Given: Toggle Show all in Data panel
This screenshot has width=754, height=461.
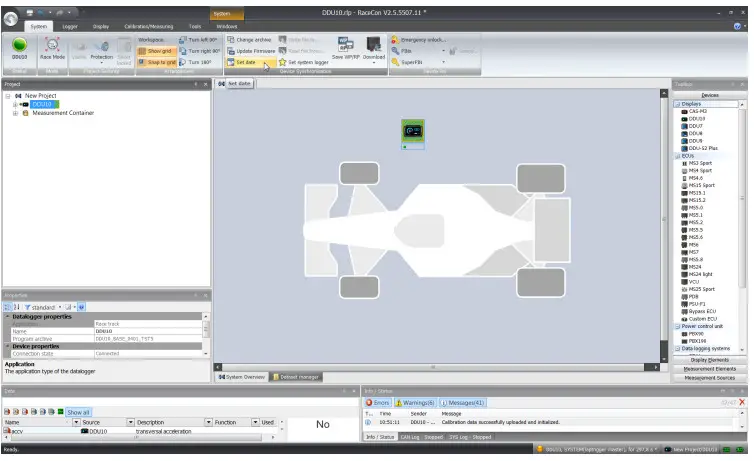Looking at the screenshot, I should pyautogui.click(x=78, y=412).
